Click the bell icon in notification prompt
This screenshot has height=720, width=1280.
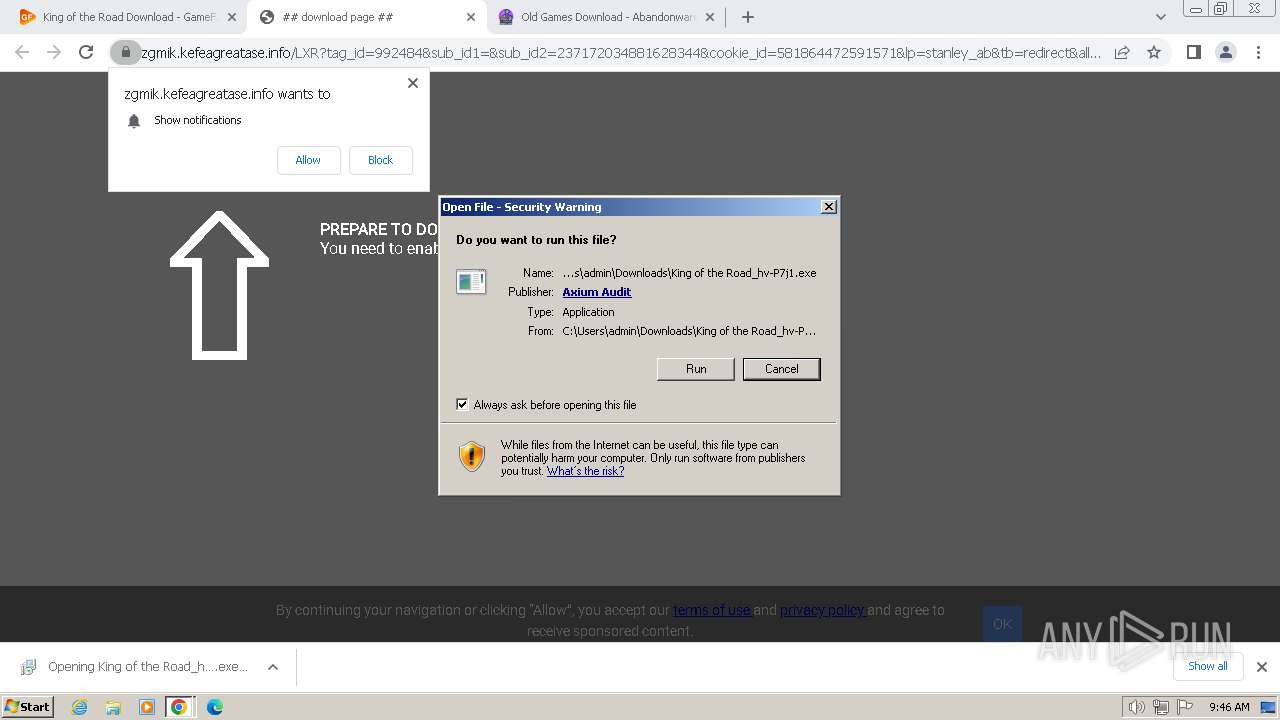pos(134,121)
